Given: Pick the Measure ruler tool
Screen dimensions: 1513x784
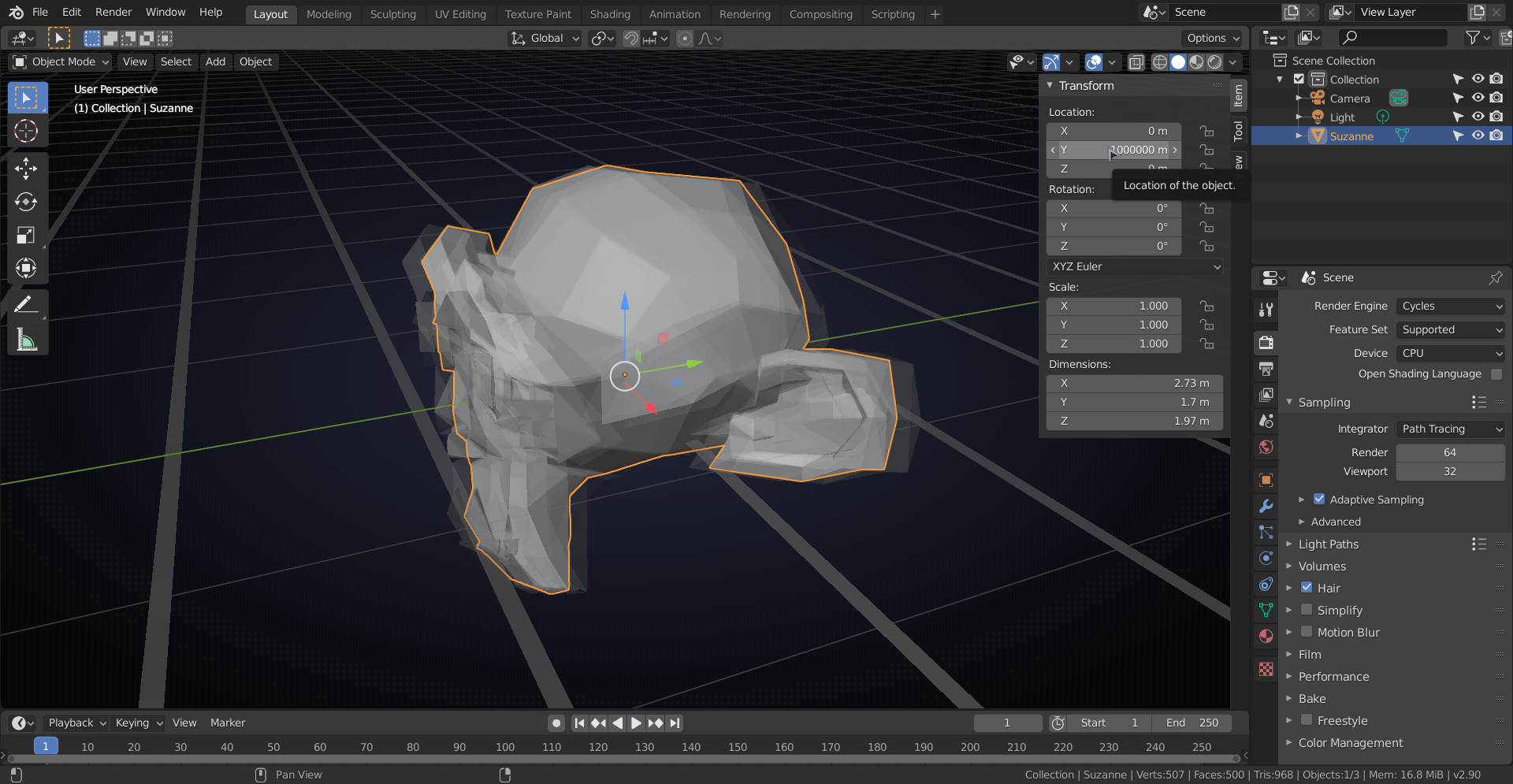Looking at the screenshot, I should 26,340.
